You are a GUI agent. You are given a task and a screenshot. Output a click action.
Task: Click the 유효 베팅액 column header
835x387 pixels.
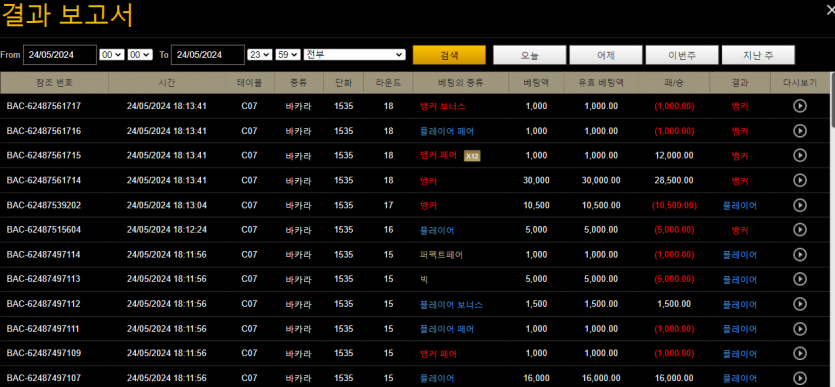pyautogui.click(x=601, y=83)
